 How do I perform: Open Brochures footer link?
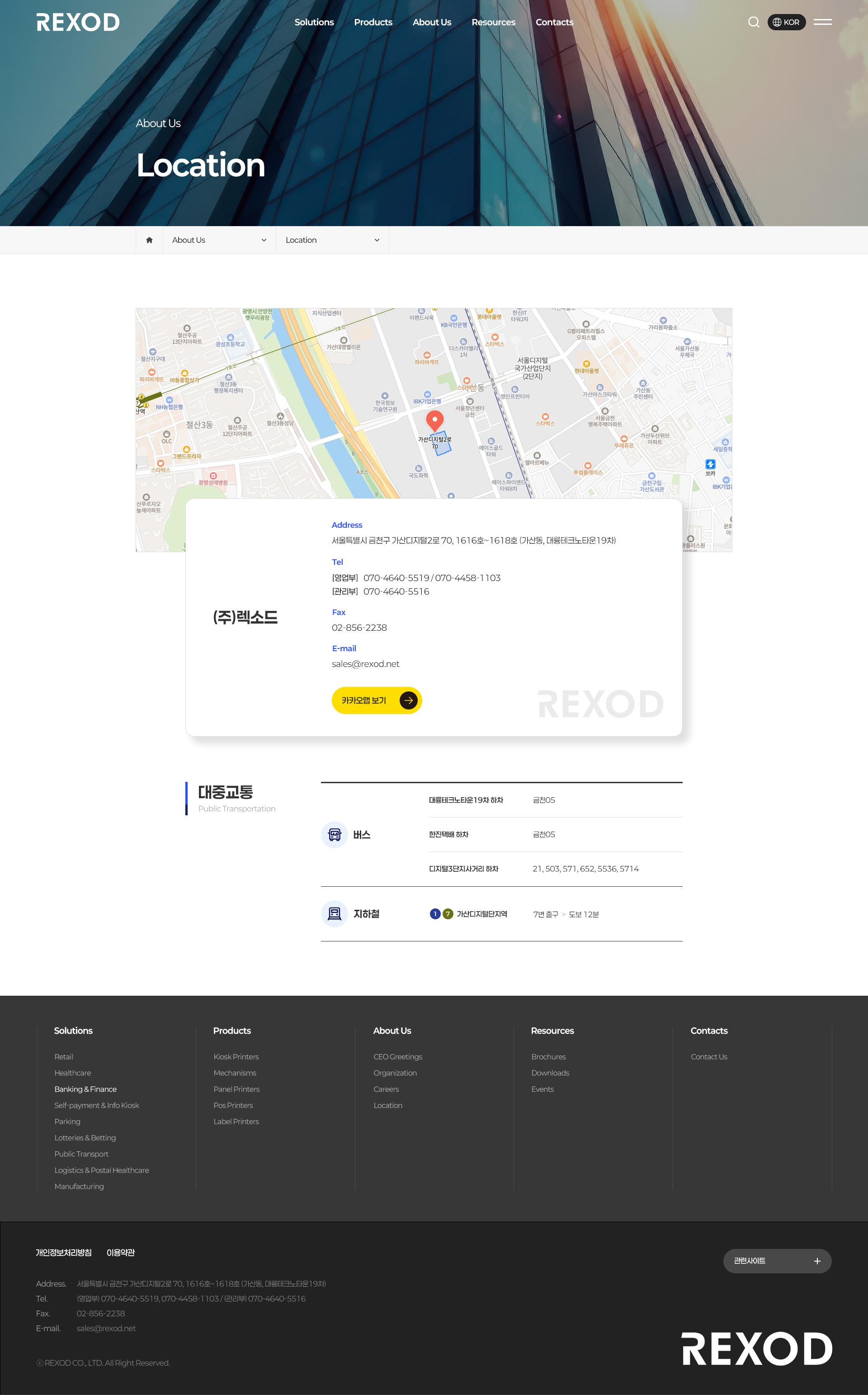(548, 1056)
